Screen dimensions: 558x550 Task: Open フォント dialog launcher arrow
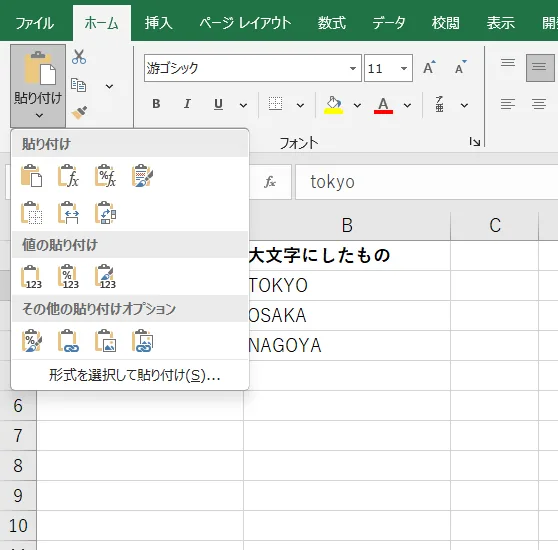(x=474, y=142)
